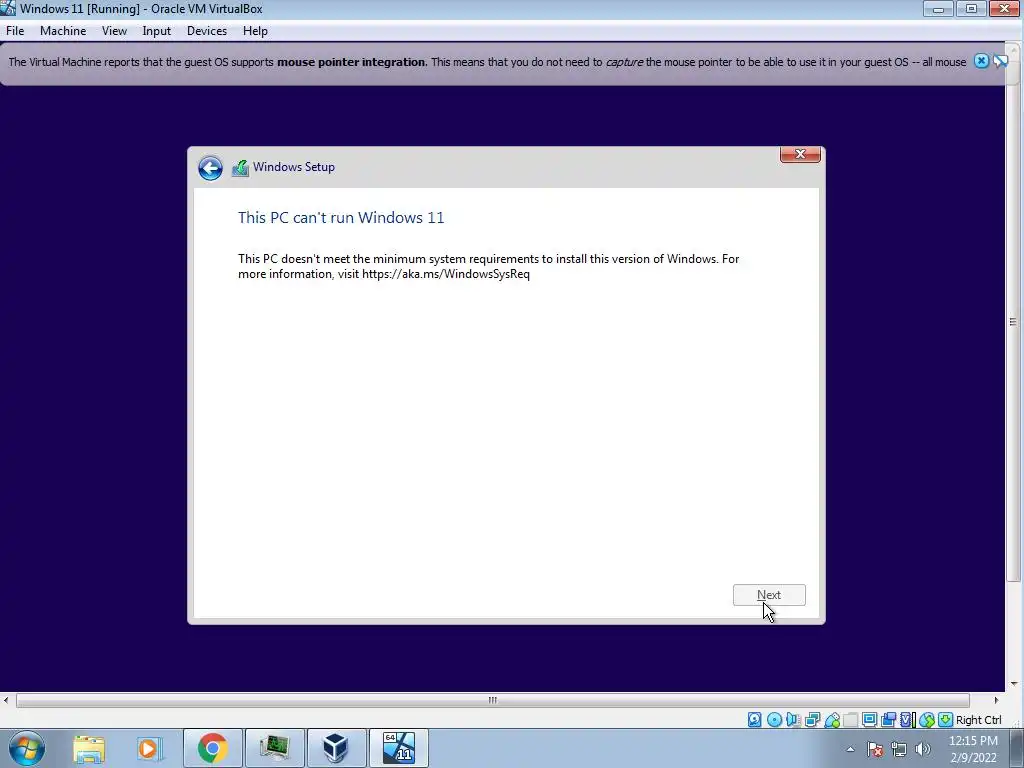Click the mouse integration status icon

(x=927, y=720)
